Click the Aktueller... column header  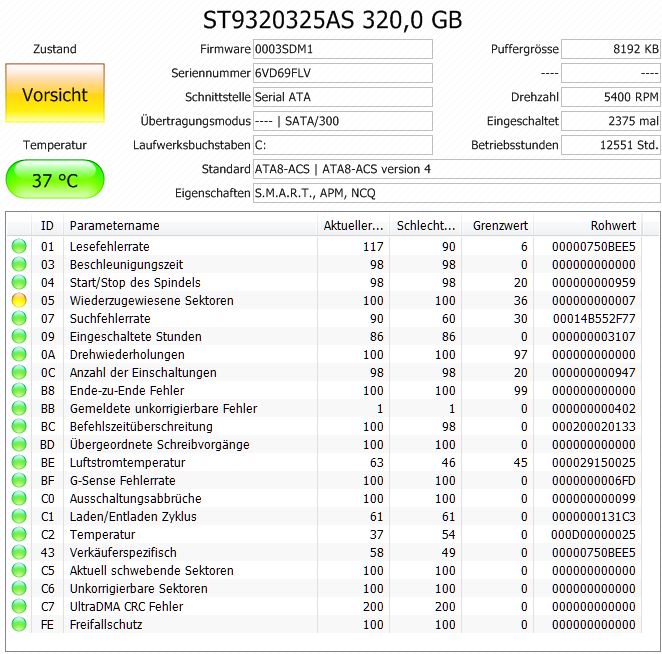[x=353, y=225]
